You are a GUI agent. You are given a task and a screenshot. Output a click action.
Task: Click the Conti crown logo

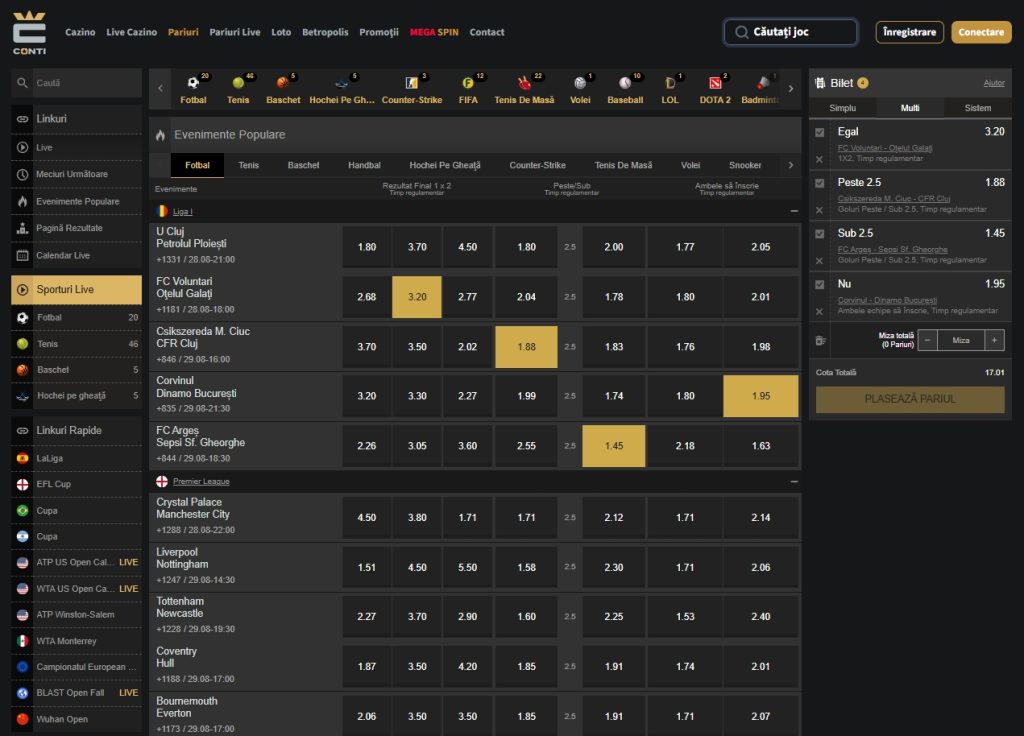point(29,33)
